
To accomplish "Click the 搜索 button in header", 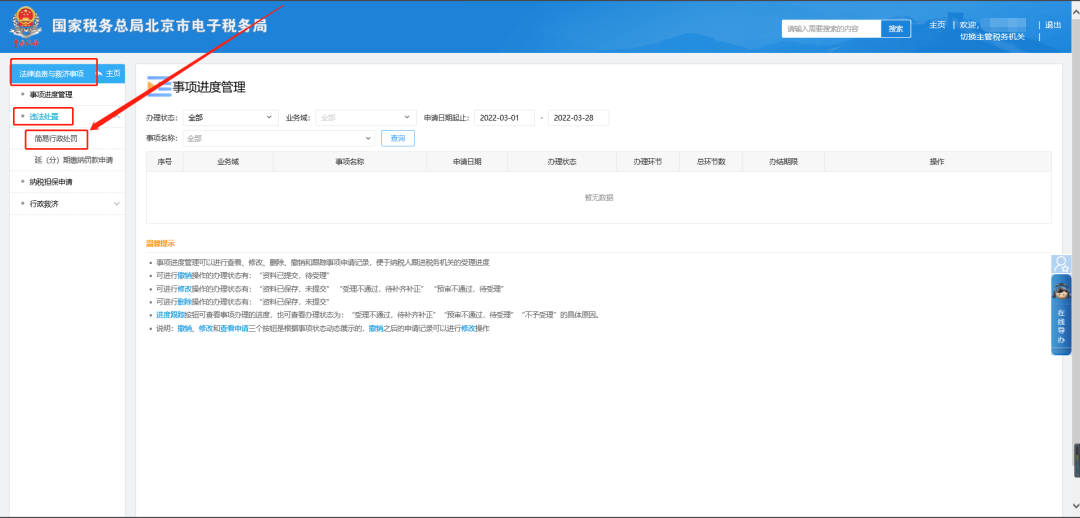I will pos(895,29).
